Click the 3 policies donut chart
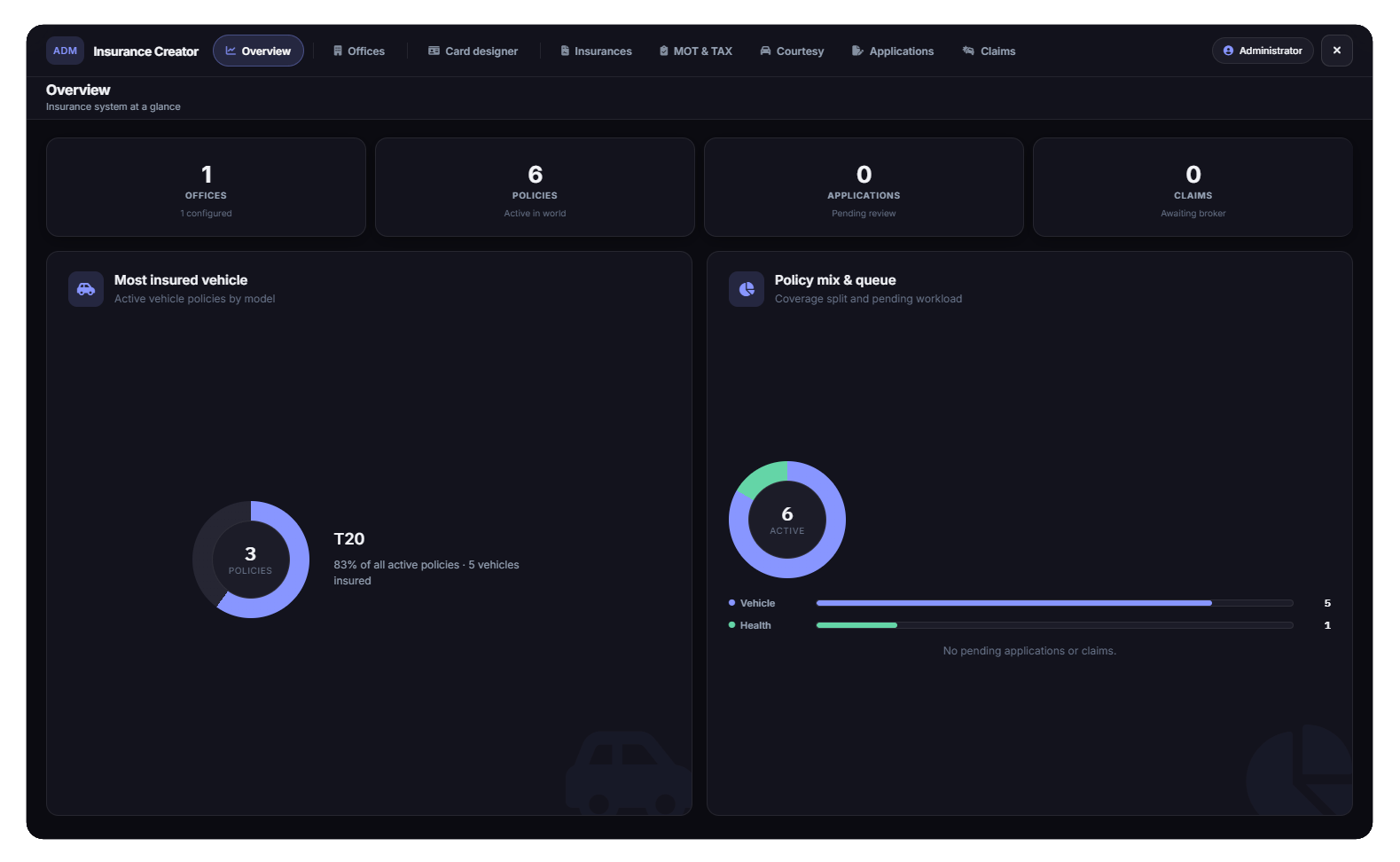1400x862 pixels. pos(251,560)
